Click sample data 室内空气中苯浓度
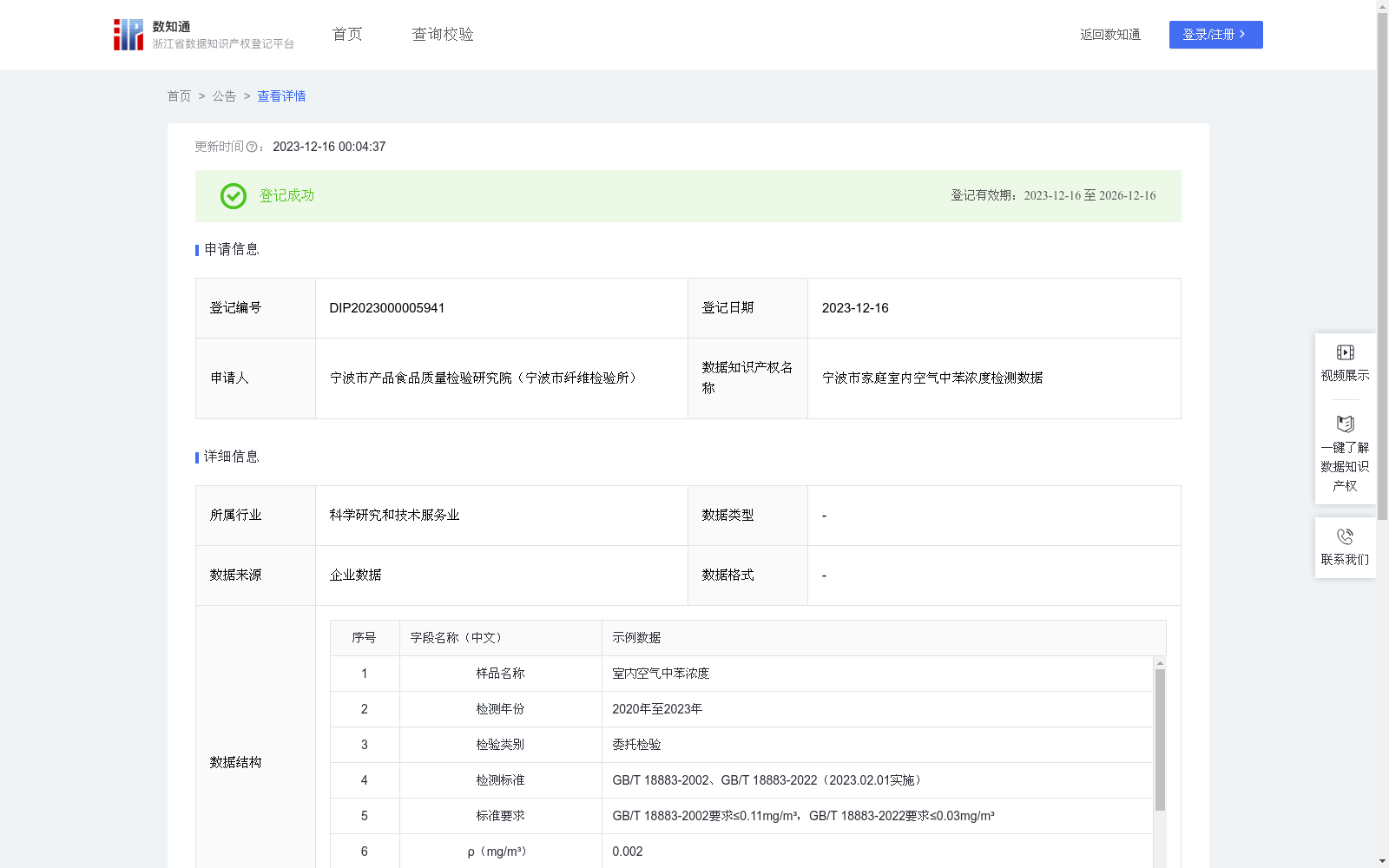1389x868 pixels. click(x=661, y=674)
